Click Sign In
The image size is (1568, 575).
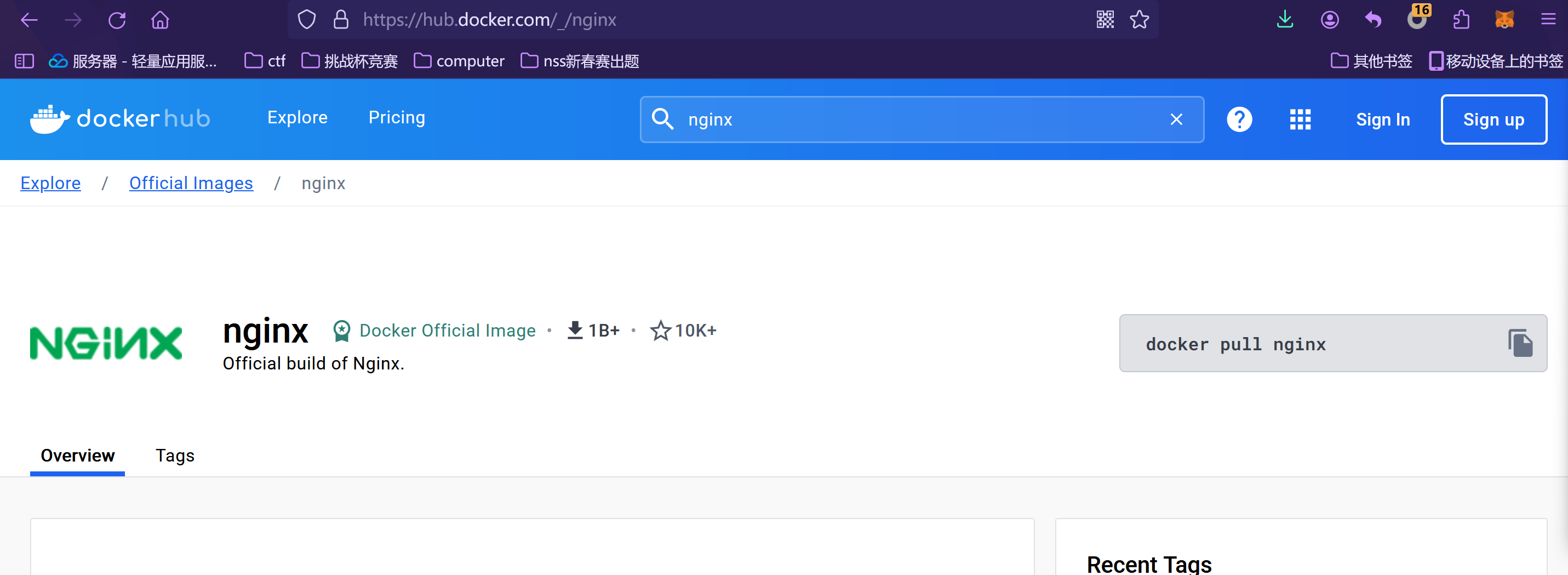pos(1383,119)
